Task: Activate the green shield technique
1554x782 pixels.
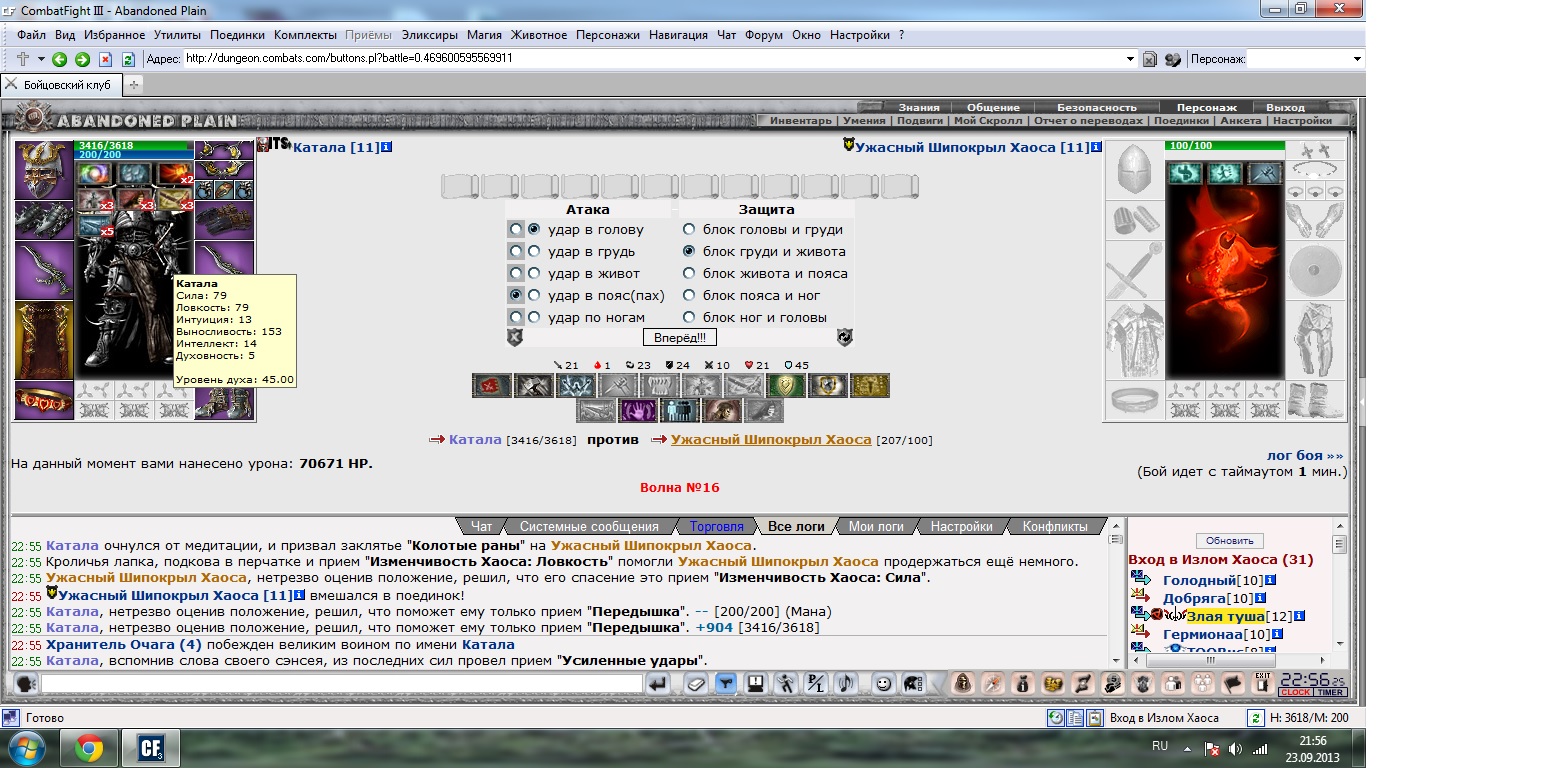Action: [x=786, y=386]
